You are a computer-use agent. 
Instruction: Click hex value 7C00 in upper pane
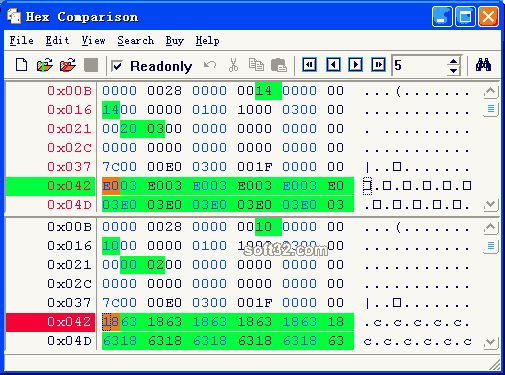point(120,167)
